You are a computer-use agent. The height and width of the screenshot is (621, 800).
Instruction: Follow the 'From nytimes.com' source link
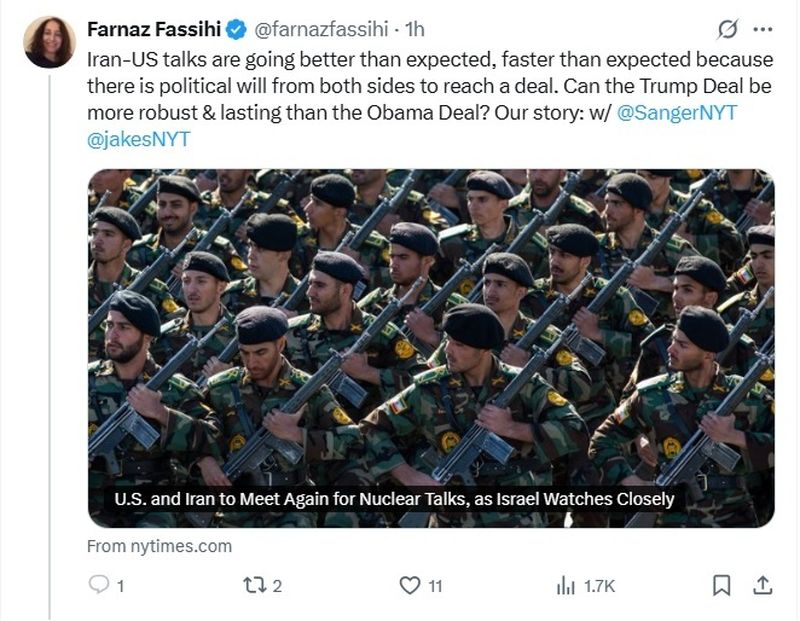pos(159,546)
